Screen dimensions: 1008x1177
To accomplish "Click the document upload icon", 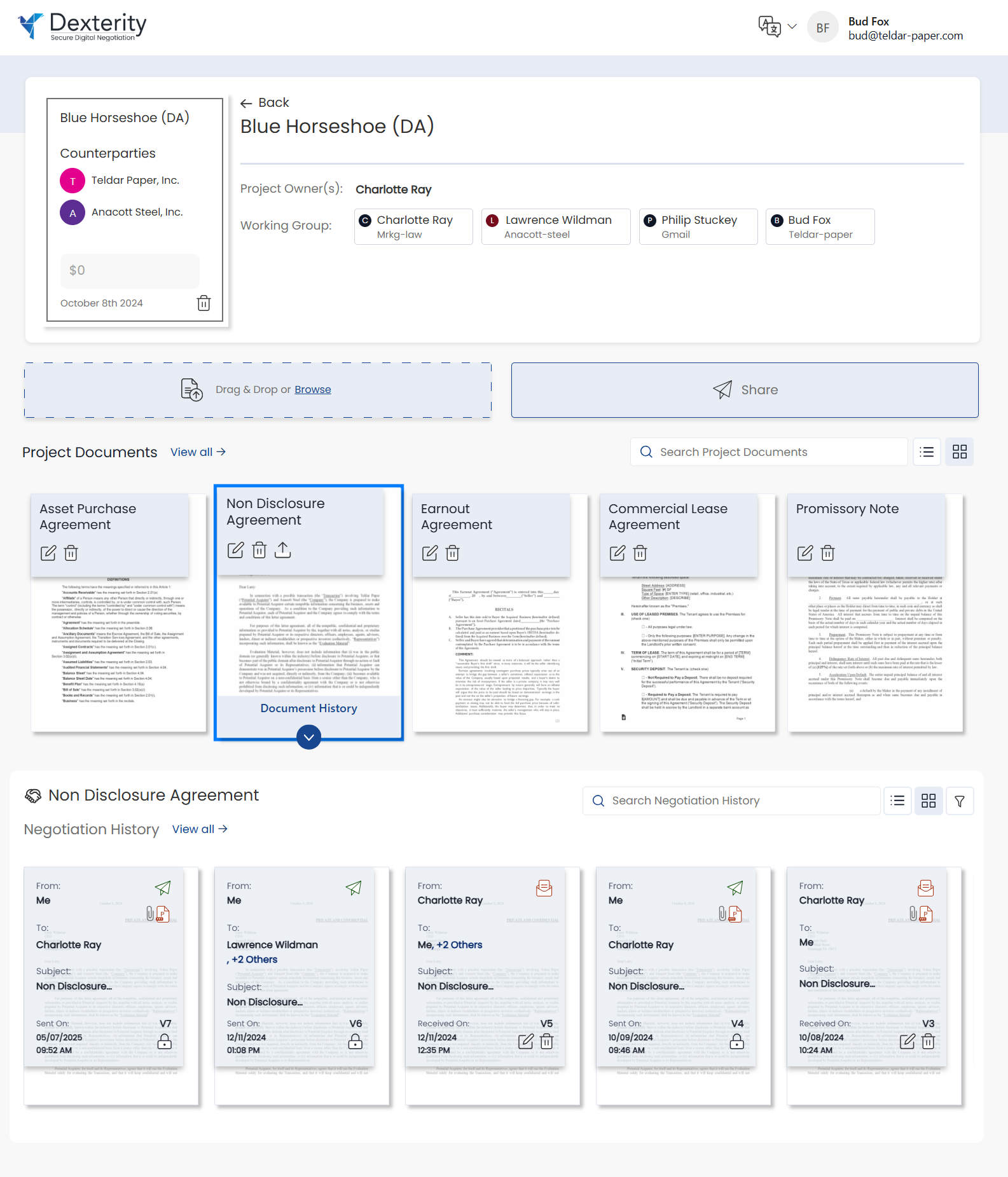I will pos(191,390).
